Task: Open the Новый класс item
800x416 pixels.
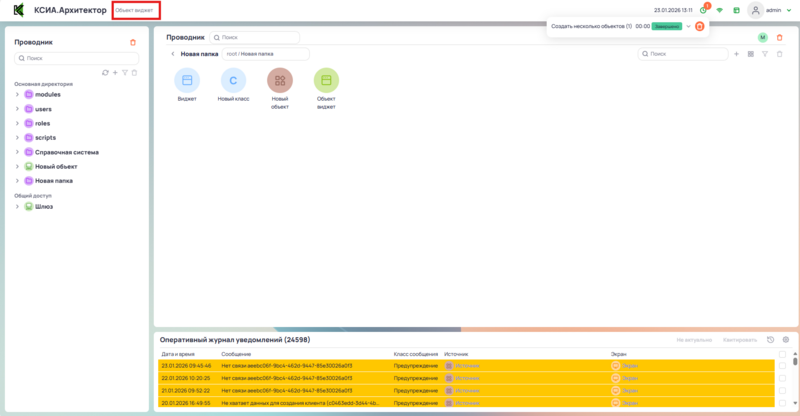Action: coord(233,80)
